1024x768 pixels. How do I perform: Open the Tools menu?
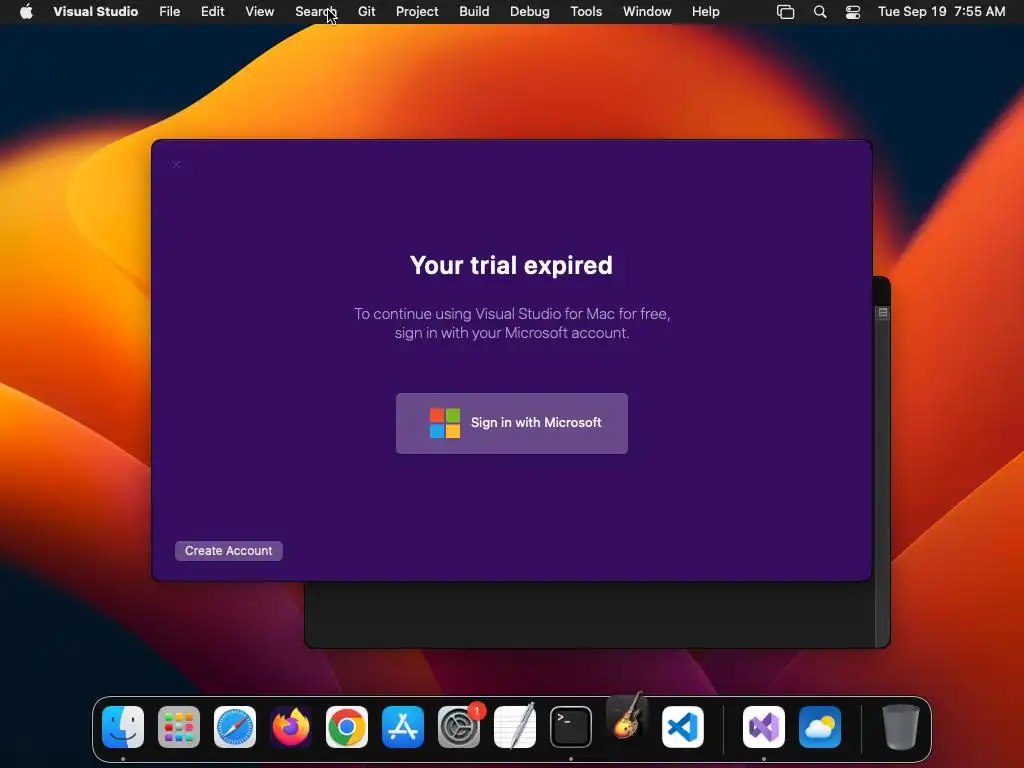point(586,12)
